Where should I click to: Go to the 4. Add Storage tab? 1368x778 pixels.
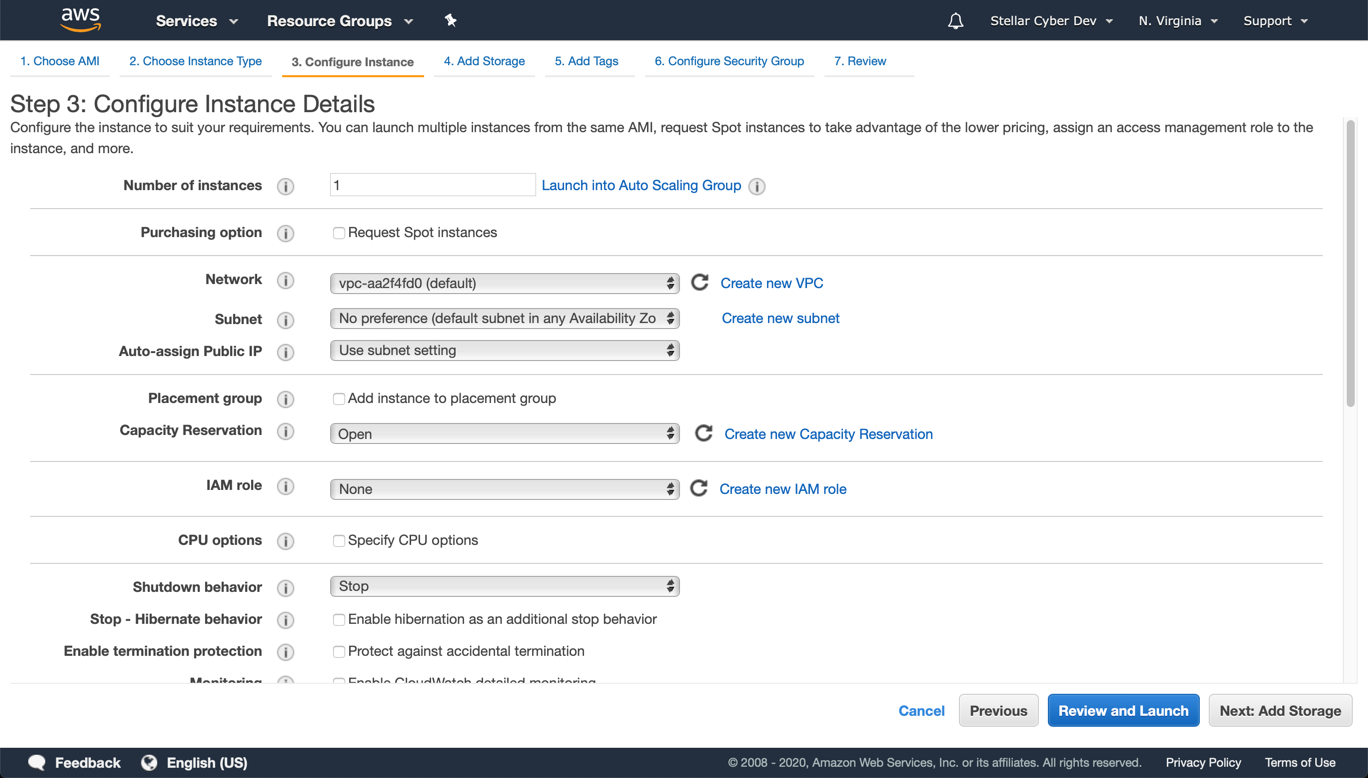pyautogui.click(x=484, y=61)
